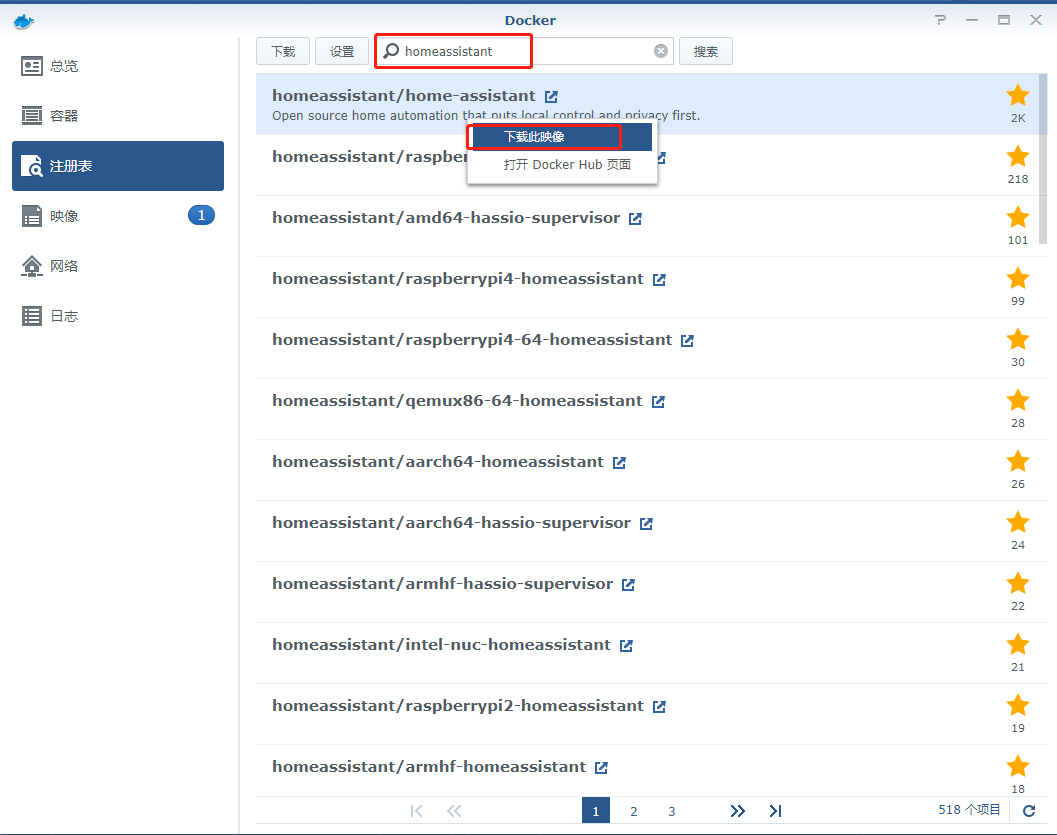The width and height of the screenshot is (1057, 835).
Task: Click the star icon rated 21
Action: tap(1018, 644)
